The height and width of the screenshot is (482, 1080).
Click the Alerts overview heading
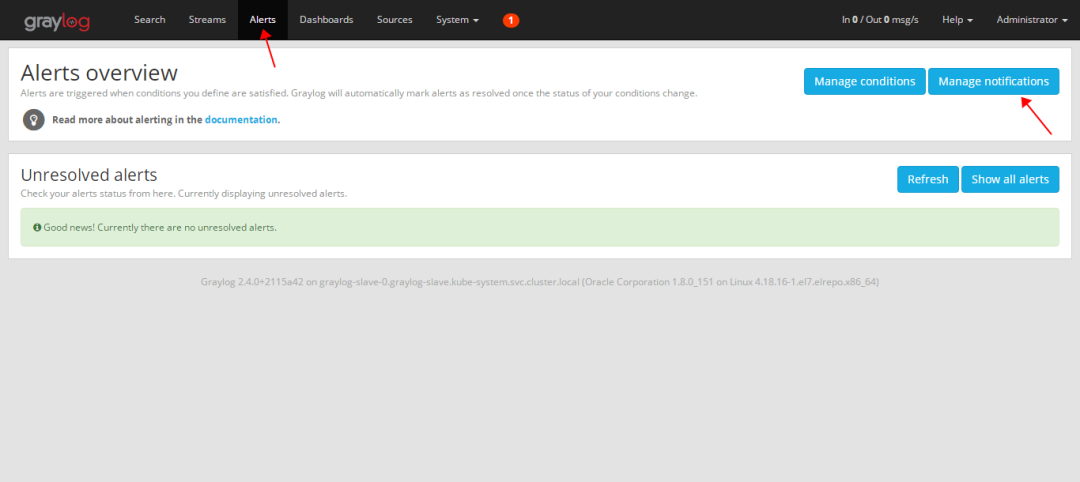[99, 72]
